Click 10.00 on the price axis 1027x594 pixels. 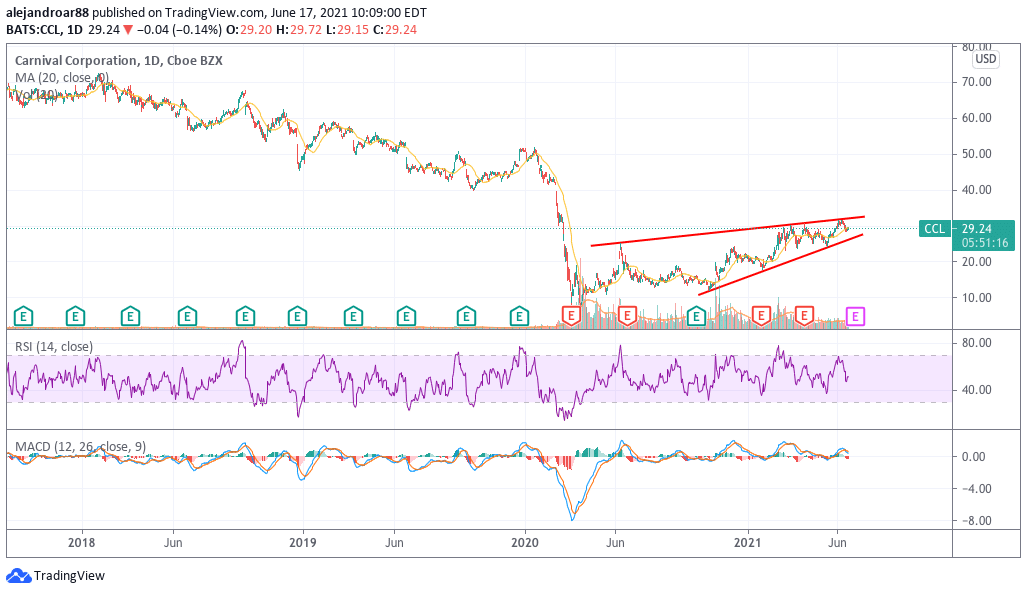pos(977,297)
